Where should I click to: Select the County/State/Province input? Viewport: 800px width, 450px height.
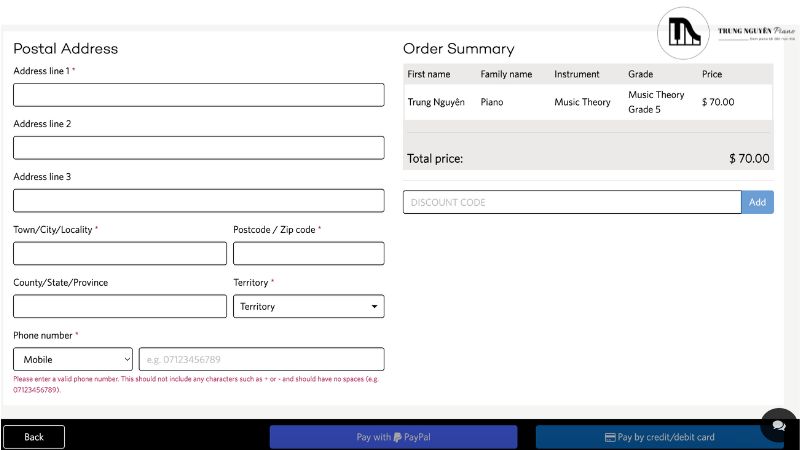(x=120, y=306)
